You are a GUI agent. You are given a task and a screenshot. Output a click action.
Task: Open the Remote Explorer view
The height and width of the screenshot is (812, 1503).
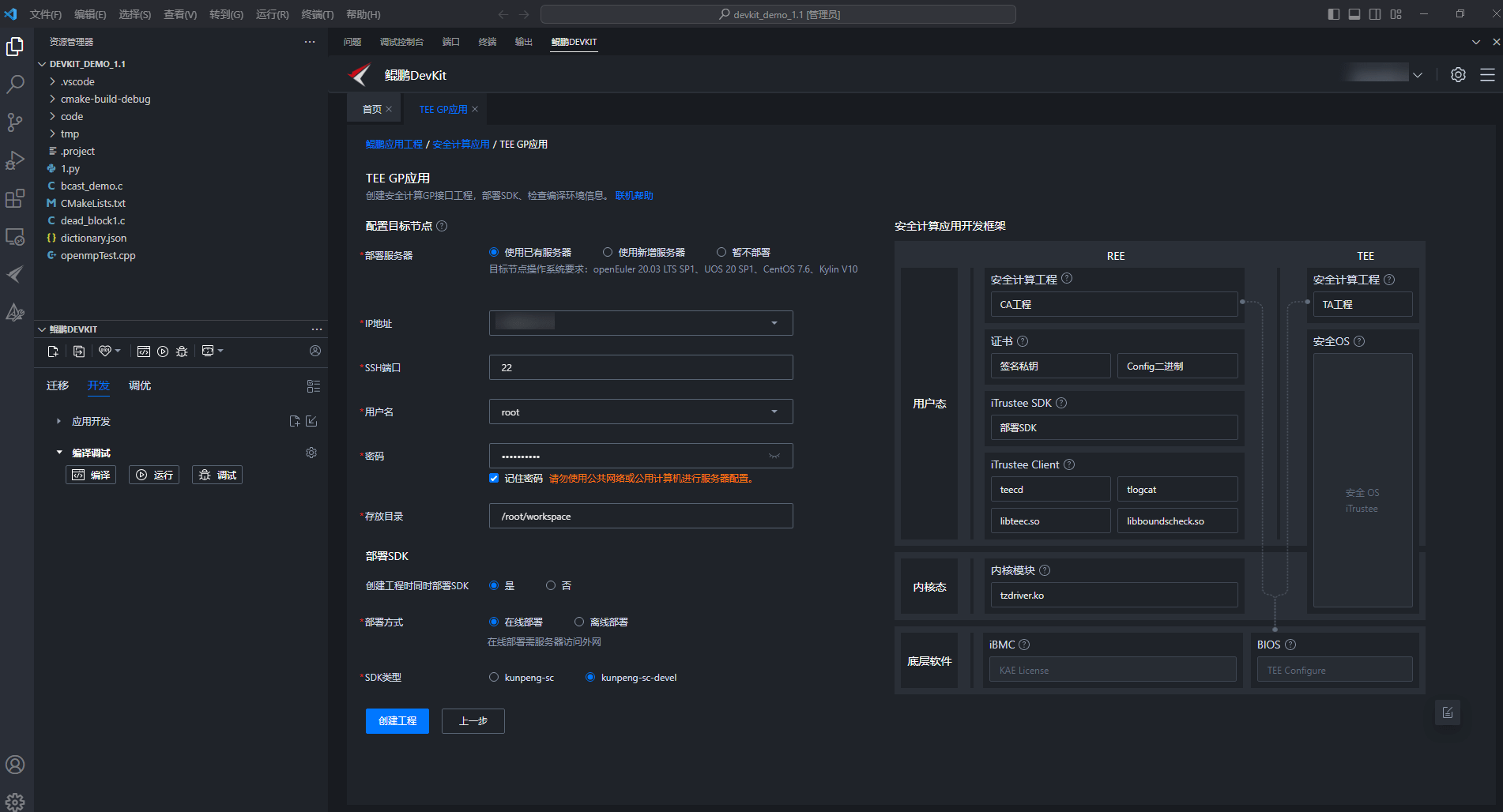(15, 236)
